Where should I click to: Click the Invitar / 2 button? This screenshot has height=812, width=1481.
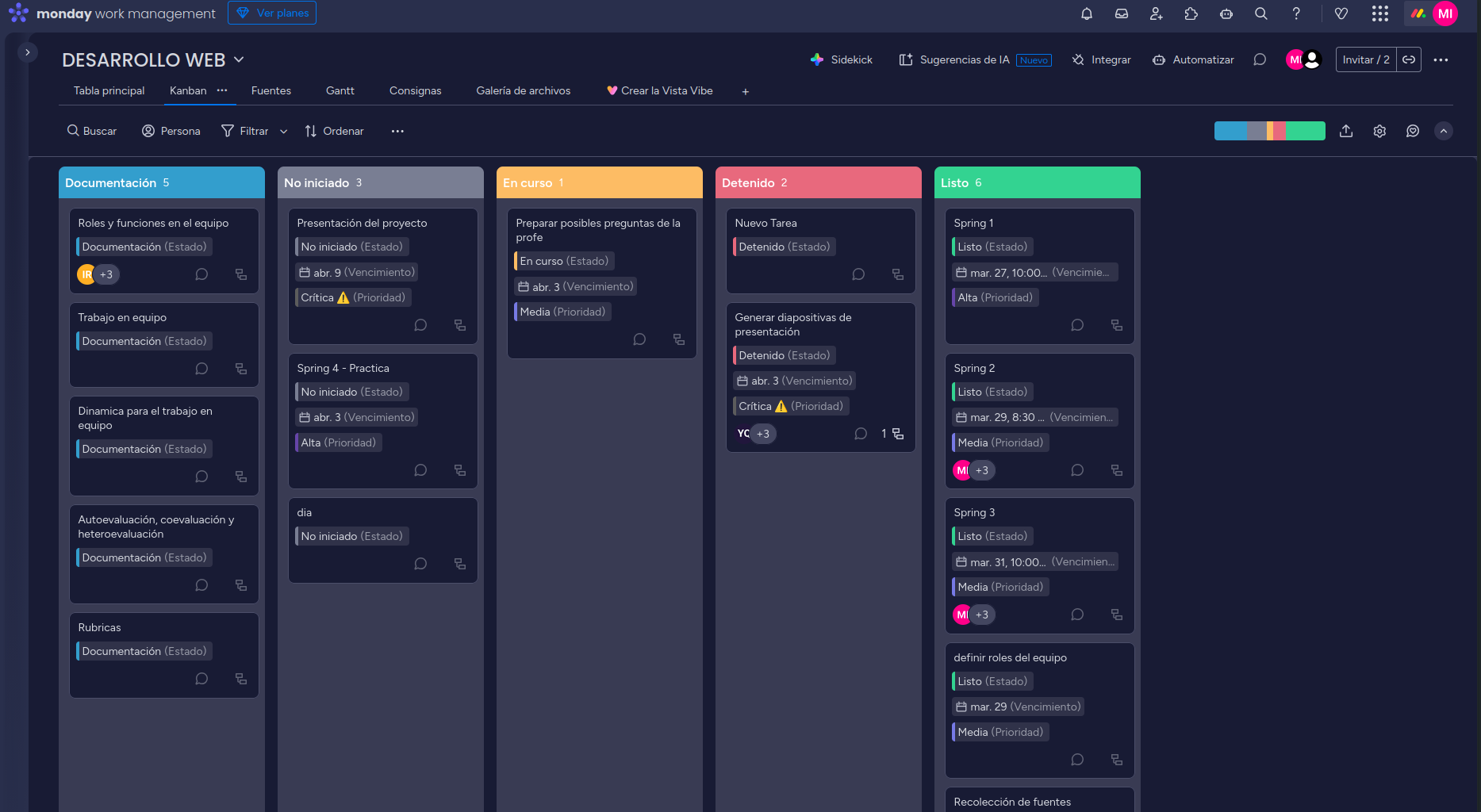[x=1365, y=59]
